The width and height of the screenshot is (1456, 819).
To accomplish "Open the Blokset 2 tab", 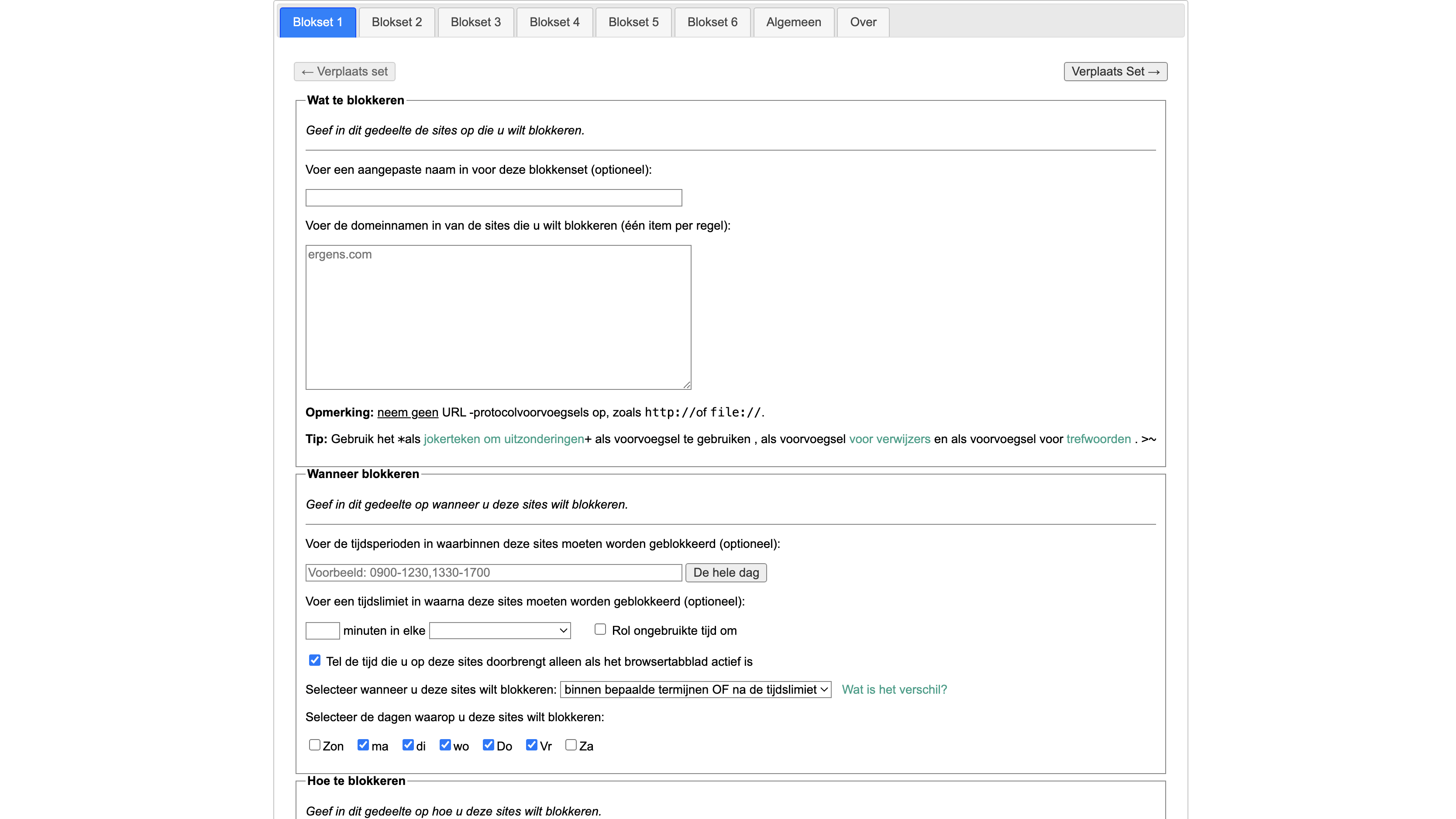I will [x=396, y=22].
